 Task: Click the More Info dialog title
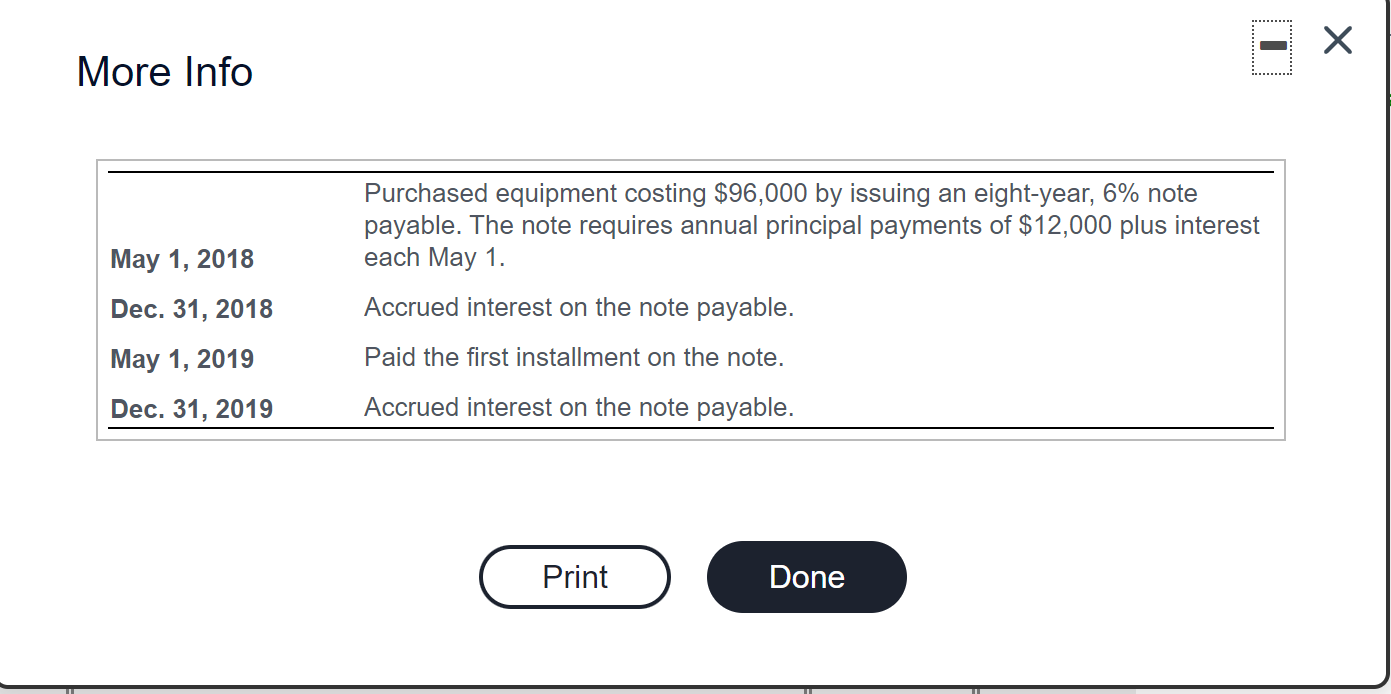pyautogui.click(x=164, y=71)
